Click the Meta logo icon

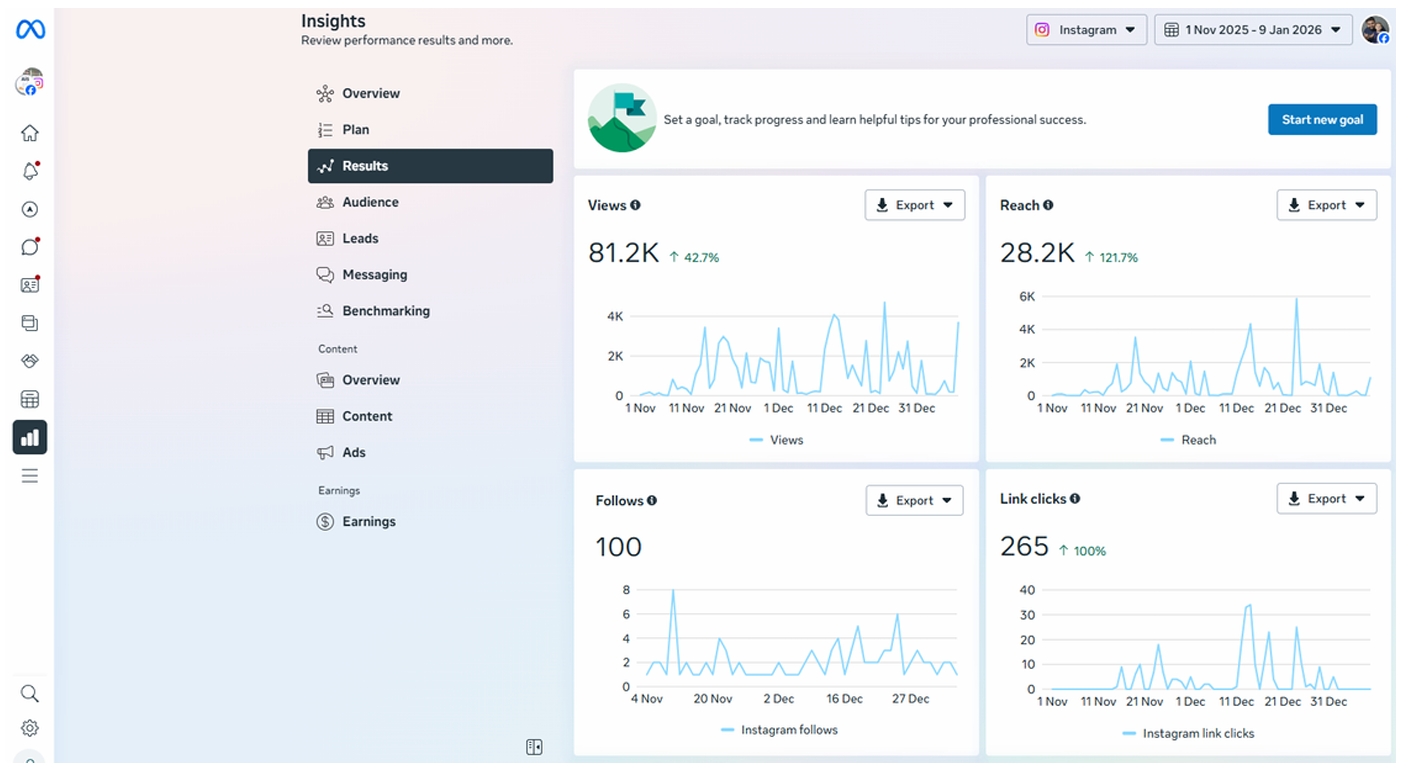30,30
